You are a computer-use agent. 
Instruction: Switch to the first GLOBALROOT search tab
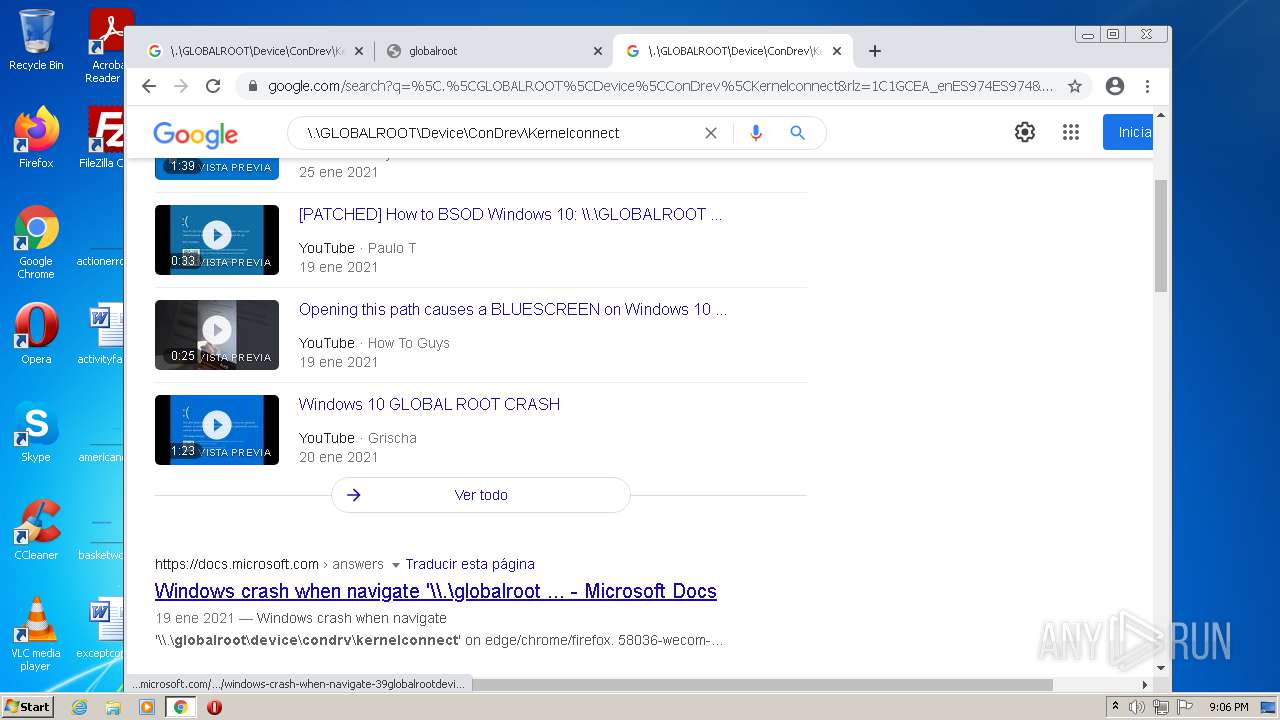[x=255, y=51]
